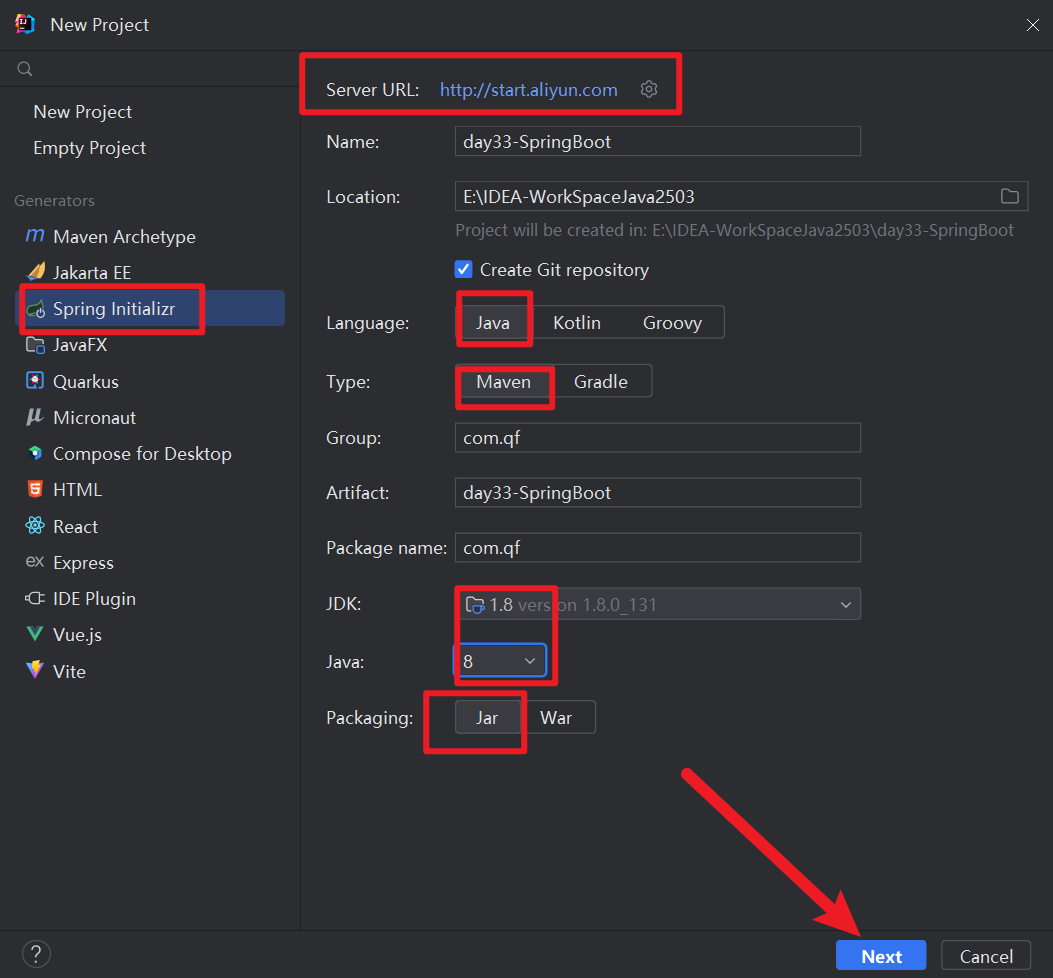This screenshot has height=978, width=1053.
Task: Browse location with folder icon
Action: pyautogui.click(x=1009, y=196)
